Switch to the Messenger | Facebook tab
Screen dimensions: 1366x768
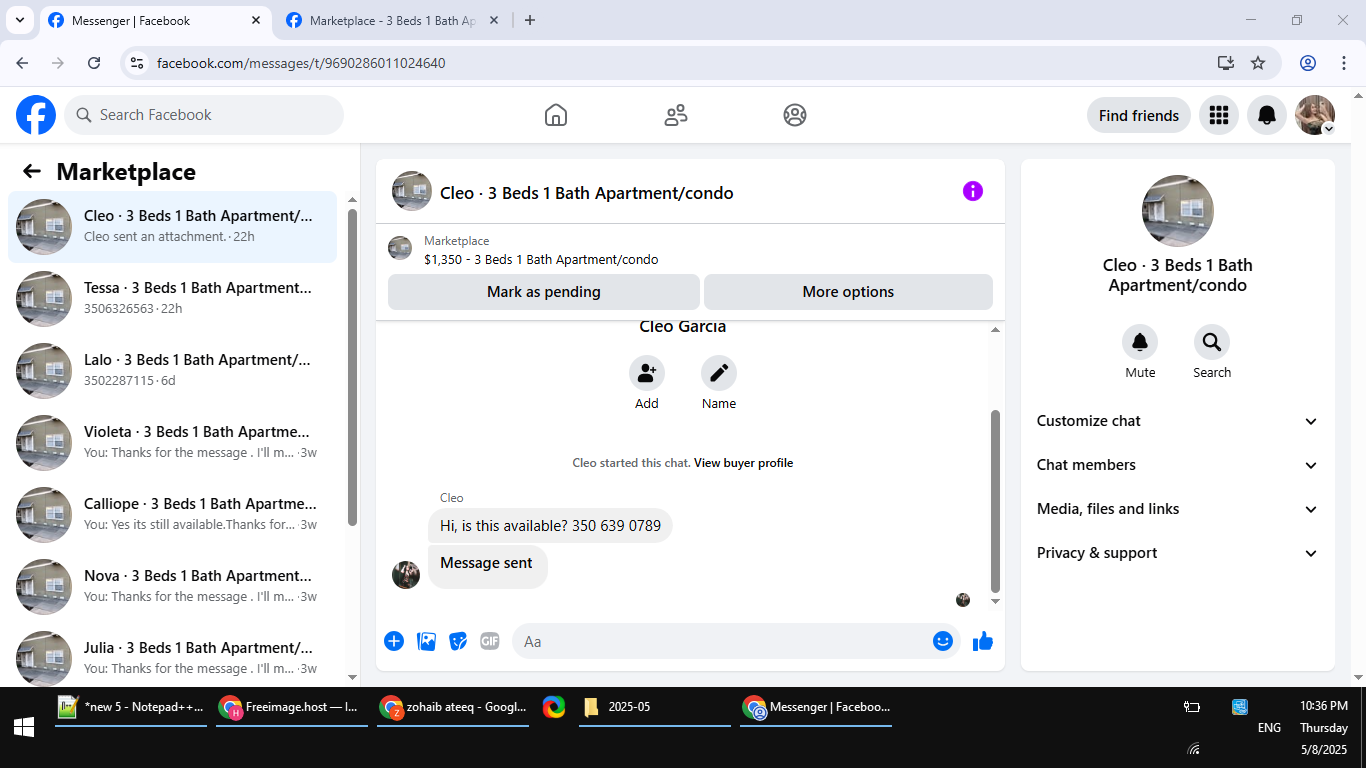[x=155, y=20]
